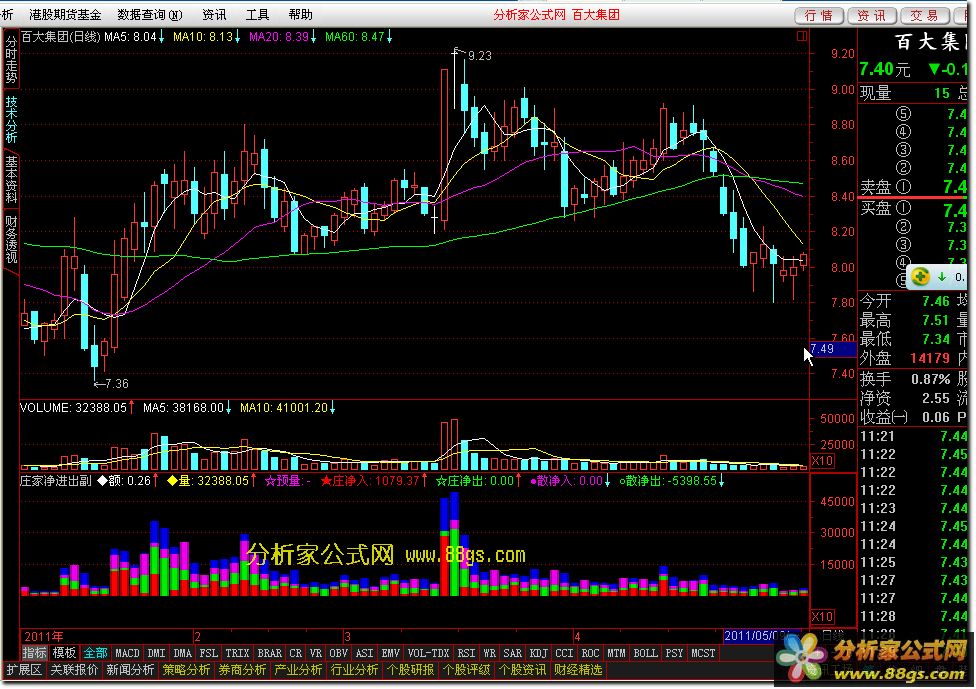Select the PSY indicator
This screenshot has height=689, width=976.
tap(674, 653)
